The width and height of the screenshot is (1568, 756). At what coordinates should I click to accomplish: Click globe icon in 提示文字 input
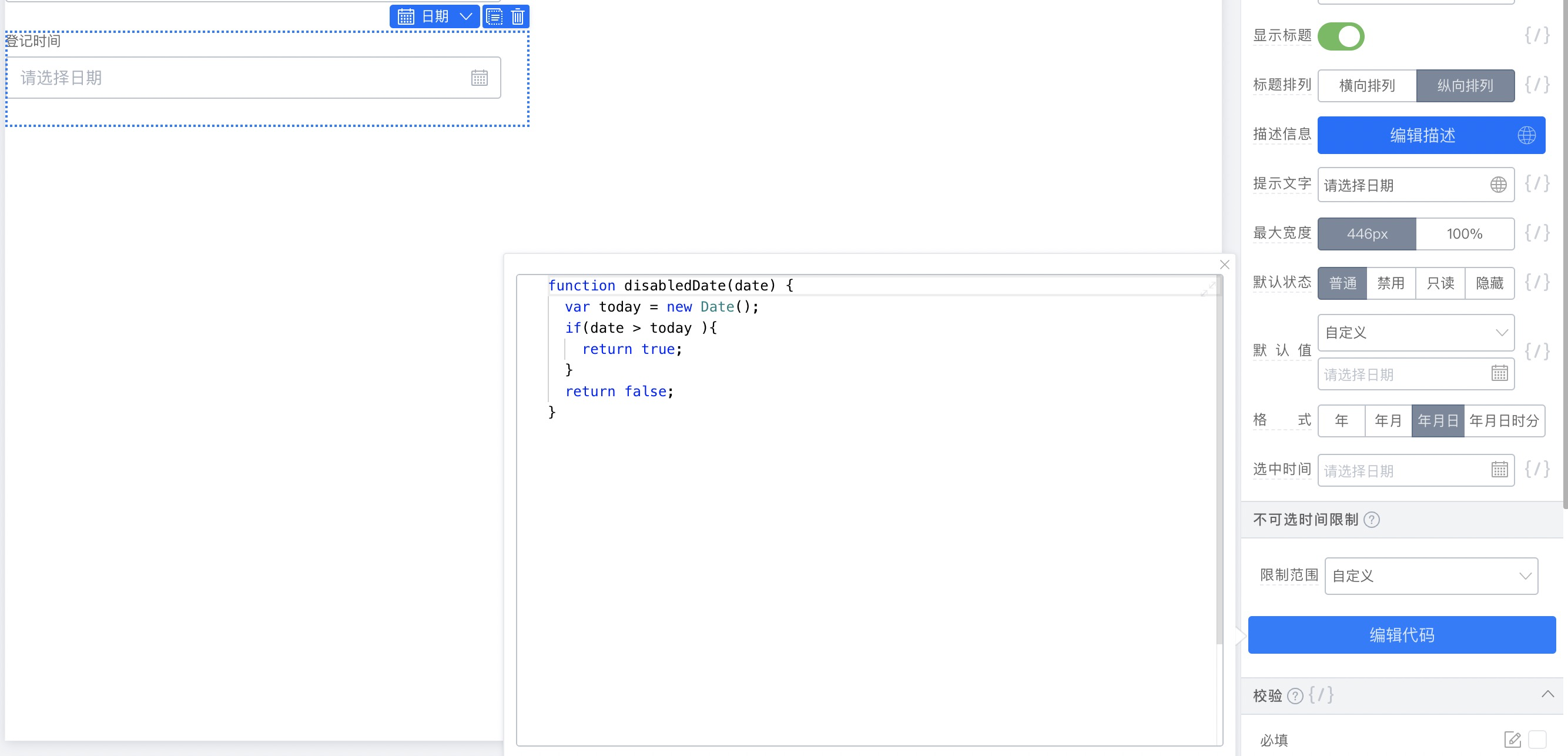1498,185
